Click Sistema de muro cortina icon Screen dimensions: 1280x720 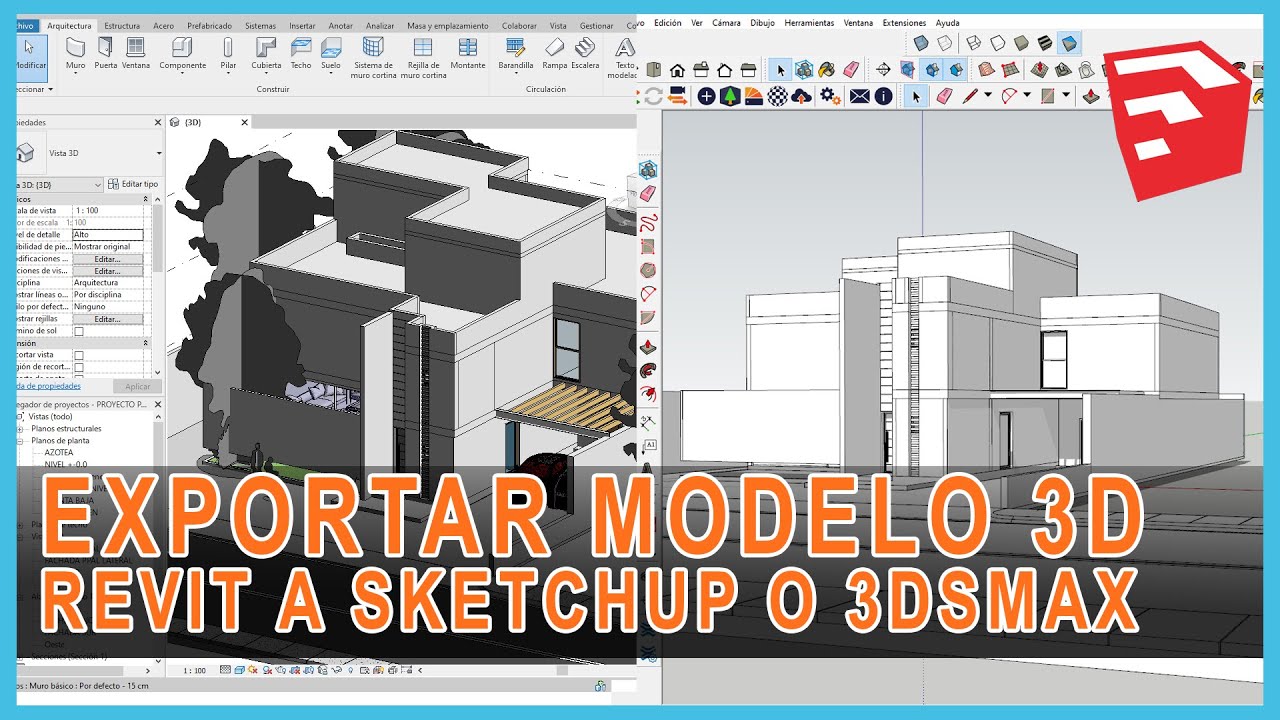(373, 47)
